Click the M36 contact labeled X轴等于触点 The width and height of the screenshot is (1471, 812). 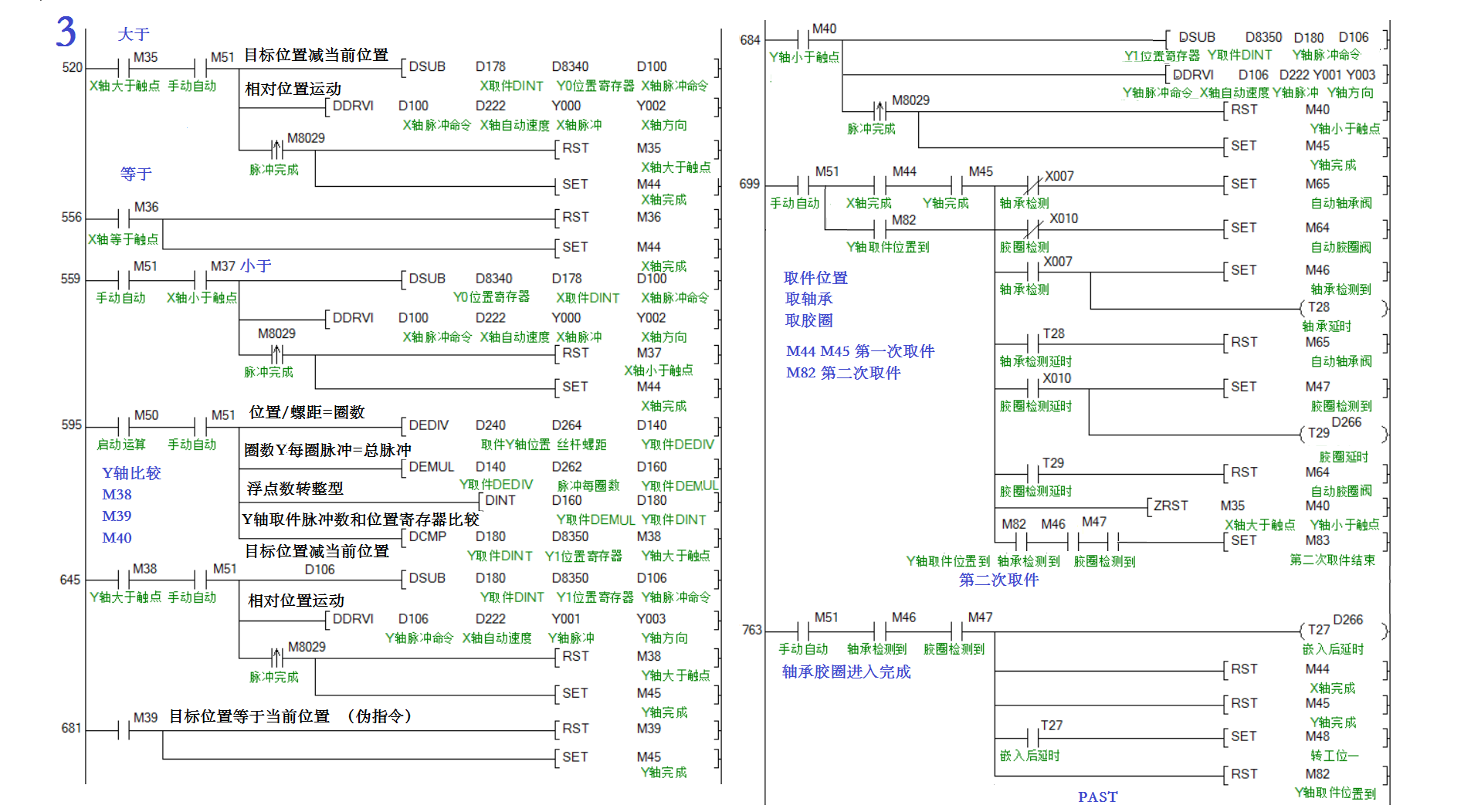[124, 218]
